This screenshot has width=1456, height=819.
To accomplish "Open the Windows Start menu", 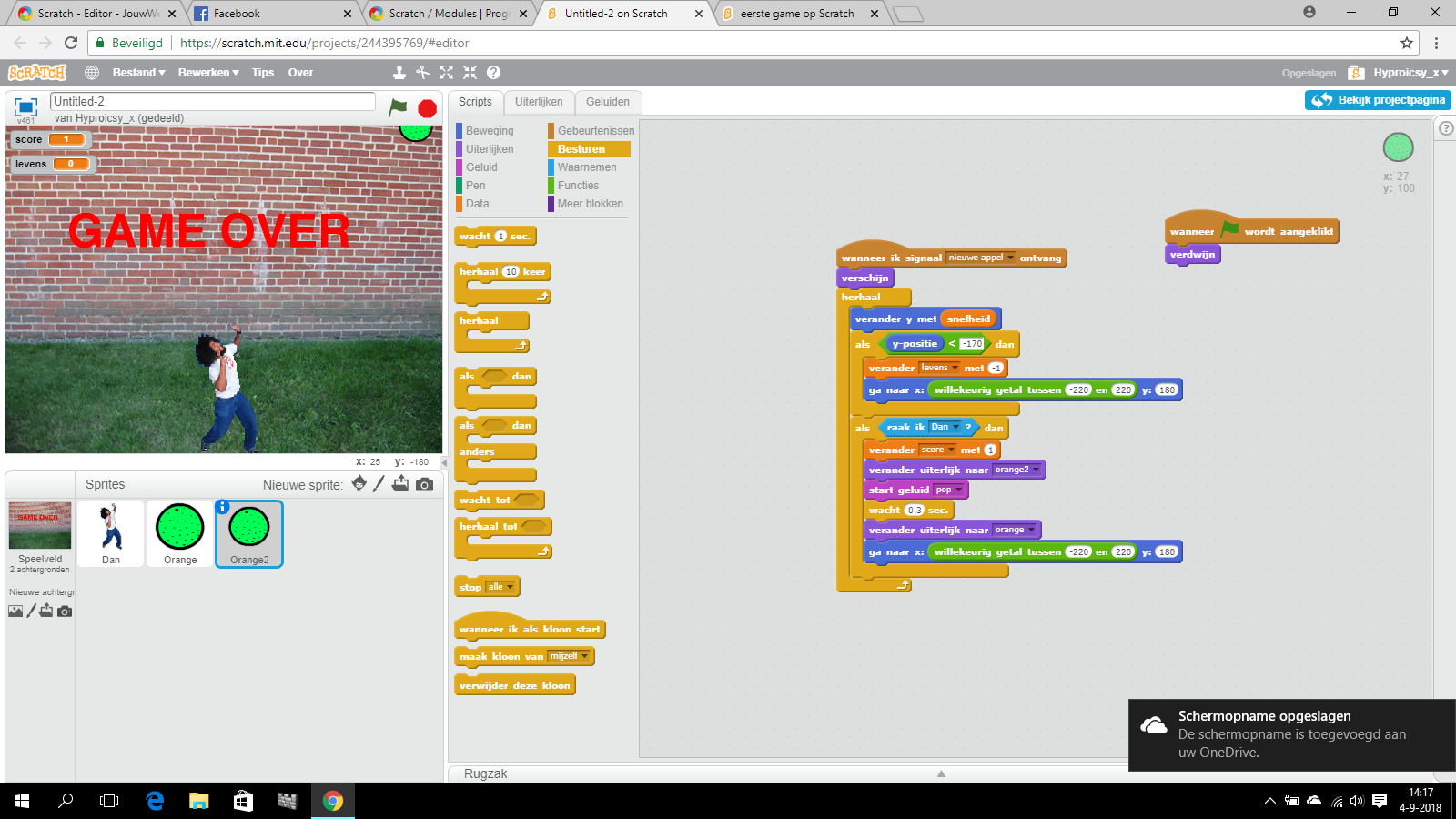I will tap(22, 801).
